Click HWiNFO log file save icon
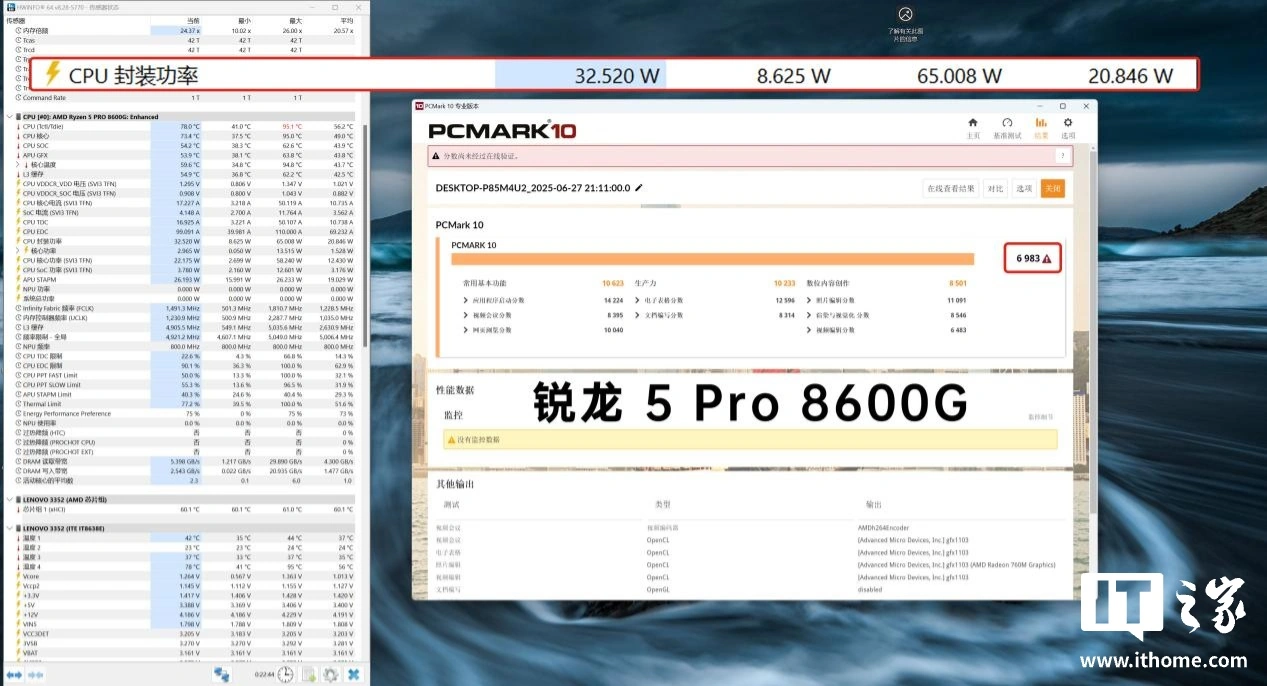This screenshot has height=686, width=1267. click(x=309, y=675)
